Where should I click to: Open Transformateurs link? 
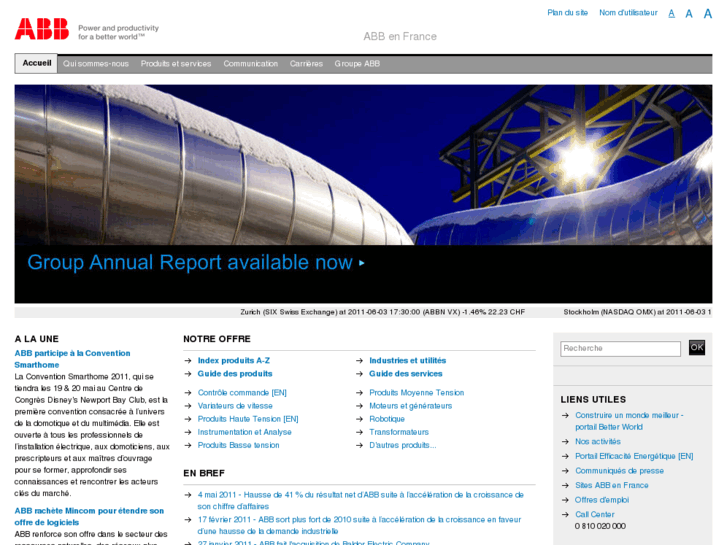click(399, 432)
